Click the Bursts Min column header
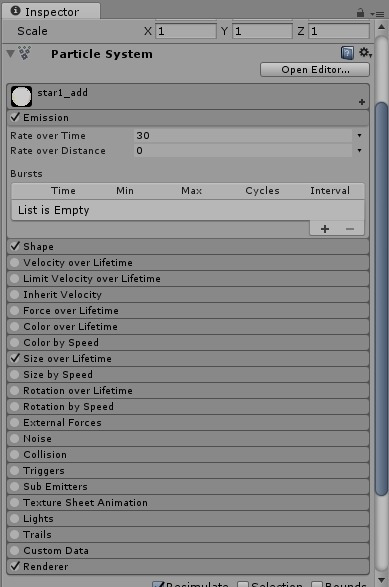The width and height of the screenshot is (389, 587). pyautogui.click(x=125, y=191)
